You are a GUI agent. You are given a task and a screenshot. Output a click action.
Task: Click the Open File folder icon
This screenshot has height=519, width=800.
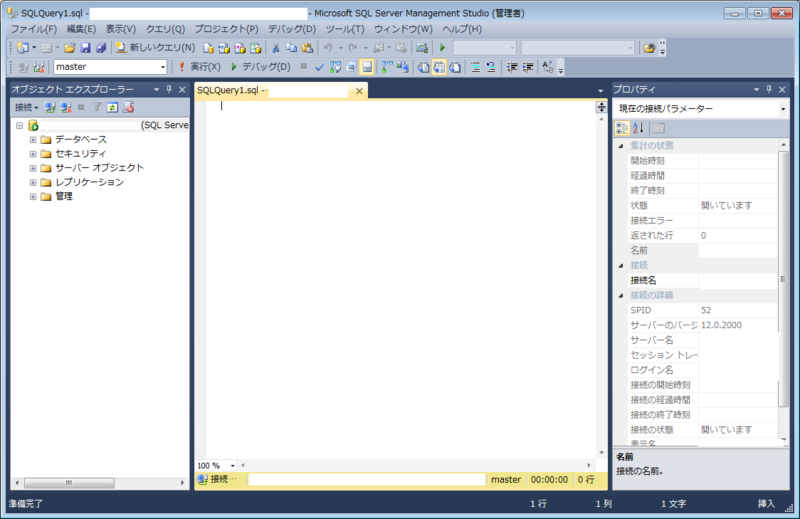coord(69,48)
